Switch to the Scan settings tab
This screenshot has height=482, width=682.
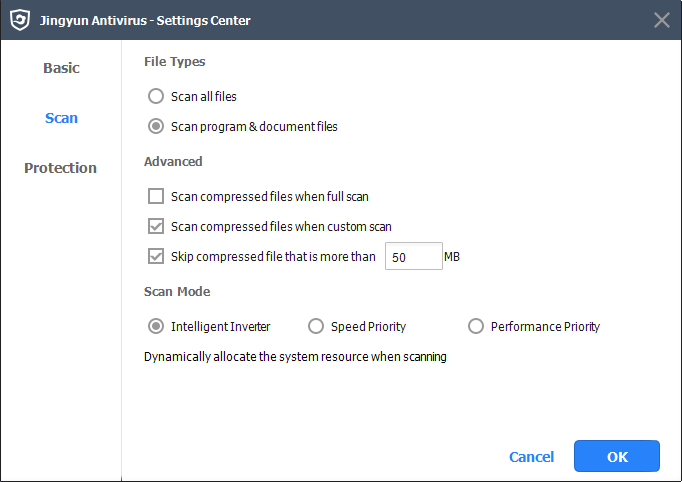tap(61, 118)
